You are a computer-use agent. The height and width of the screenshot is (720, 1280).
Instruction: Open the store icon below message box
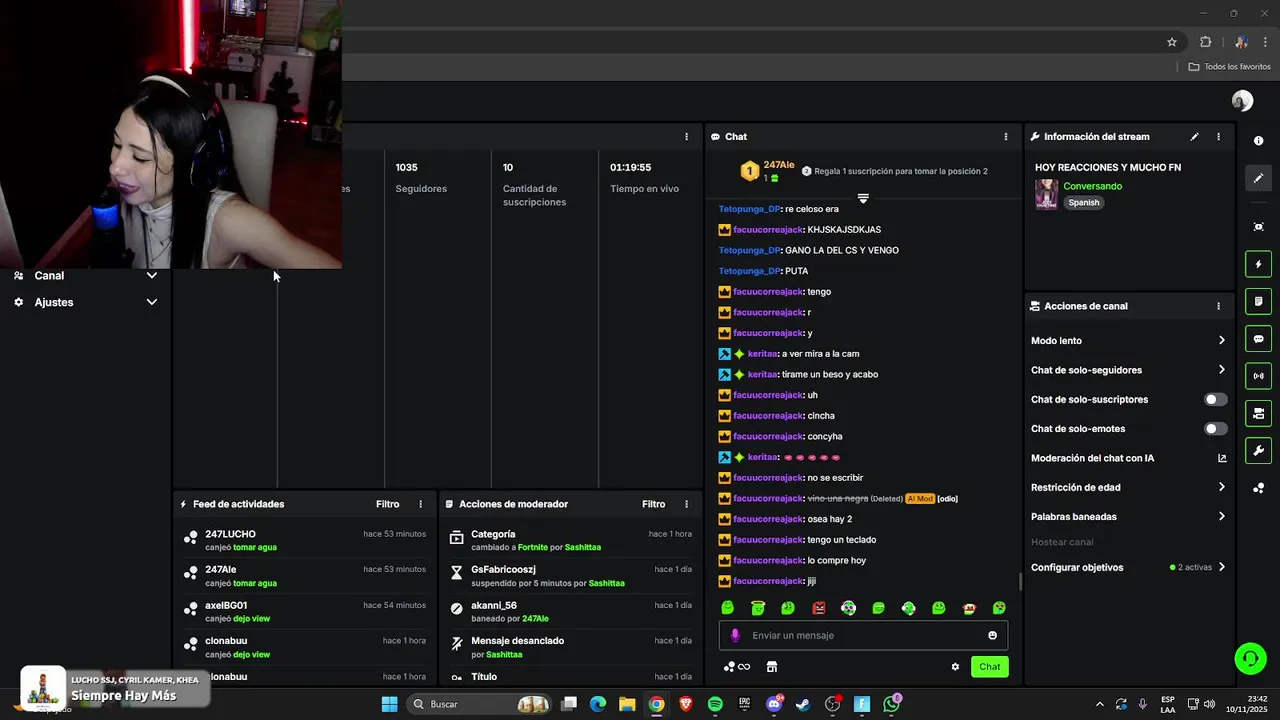pyautogui.click(x=772, y=667)
